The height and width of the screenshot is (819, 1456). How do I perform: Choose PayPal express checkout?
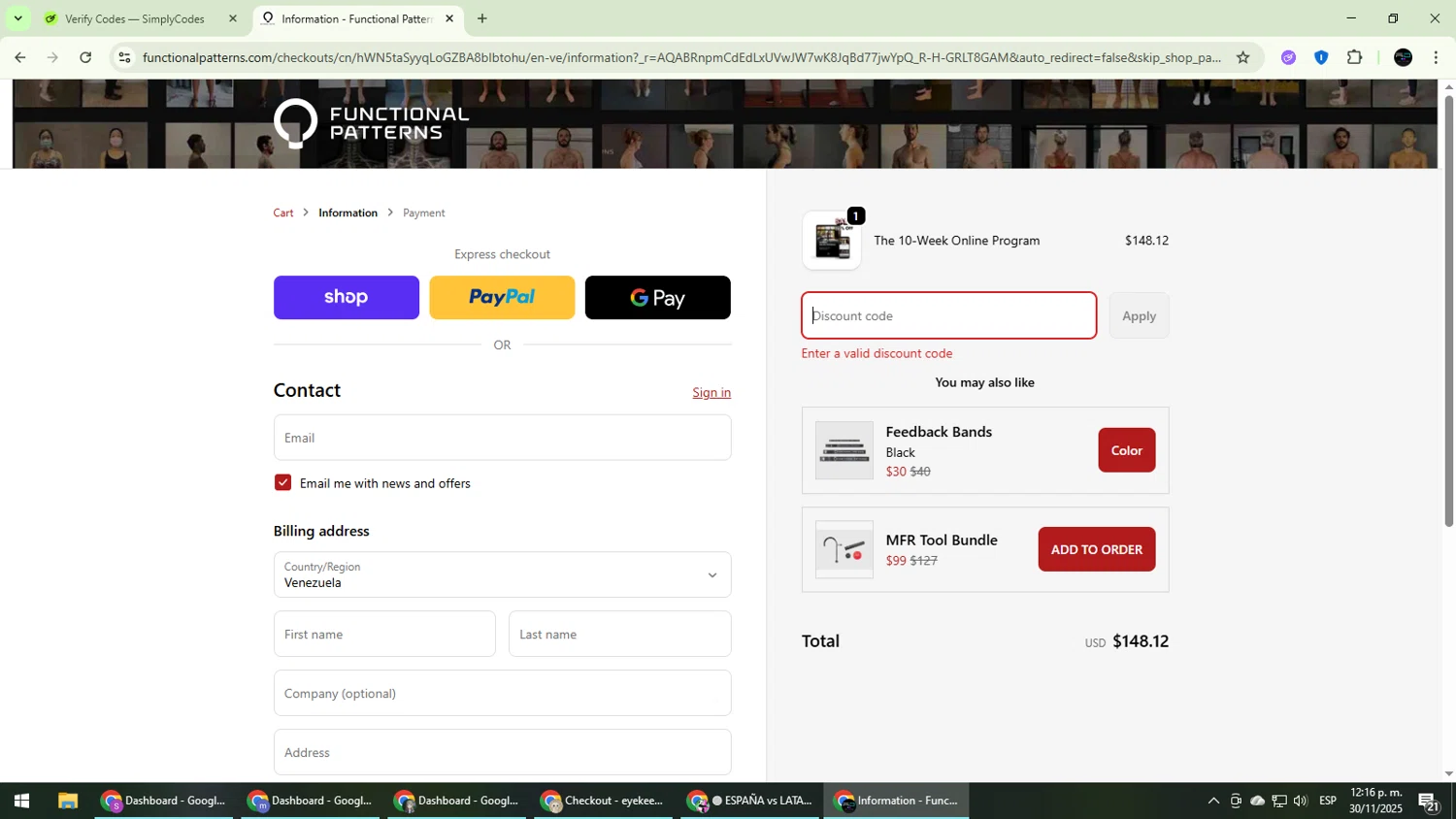pyautogui.click(x=502, y=297)
